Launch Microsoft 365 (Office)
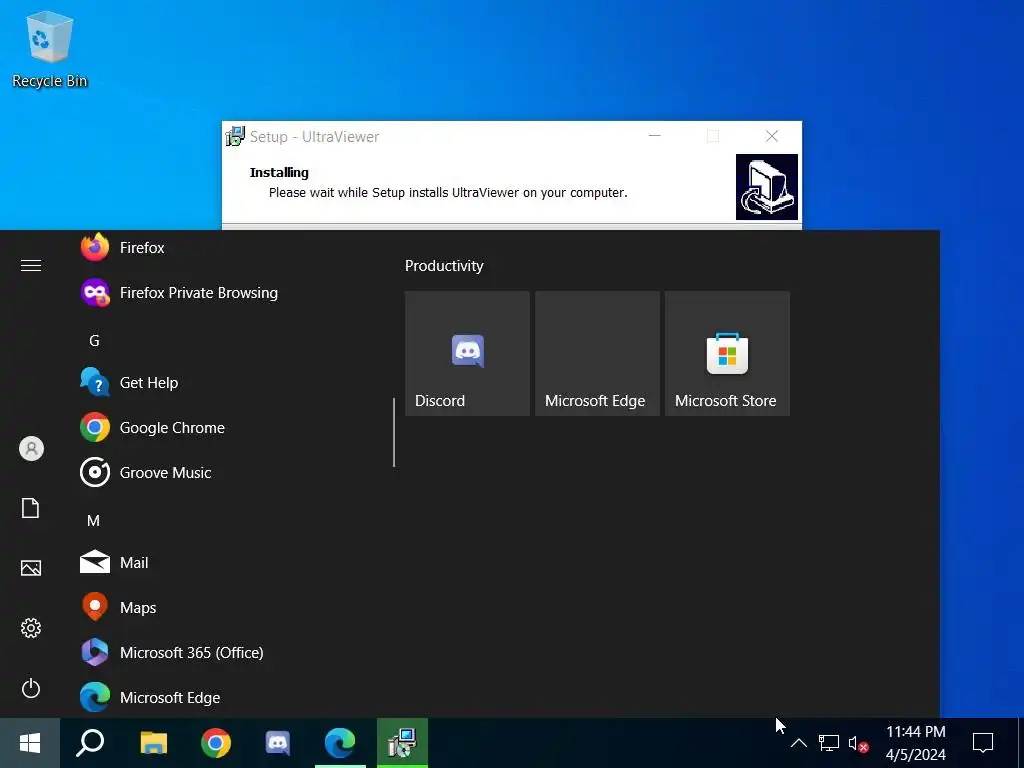The image size is (1024, 768). click(225, 653)
